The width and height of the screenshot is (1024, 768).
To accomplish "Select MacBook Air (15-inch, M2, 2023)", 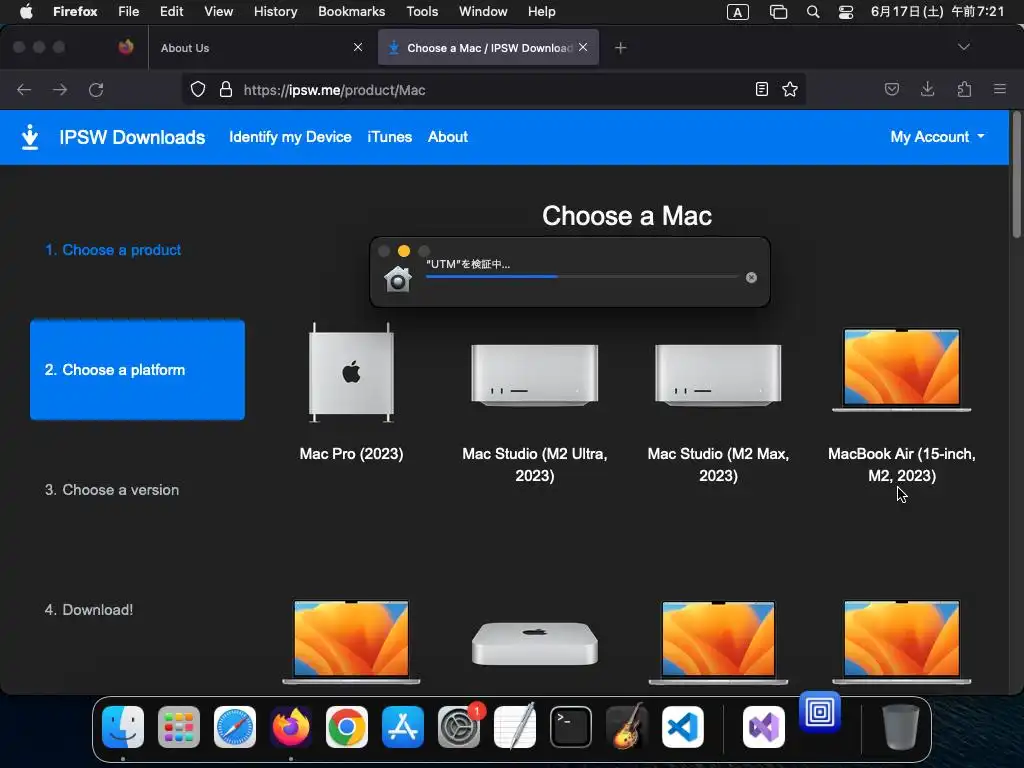I will pyautogui.click(x=902, y=370).
